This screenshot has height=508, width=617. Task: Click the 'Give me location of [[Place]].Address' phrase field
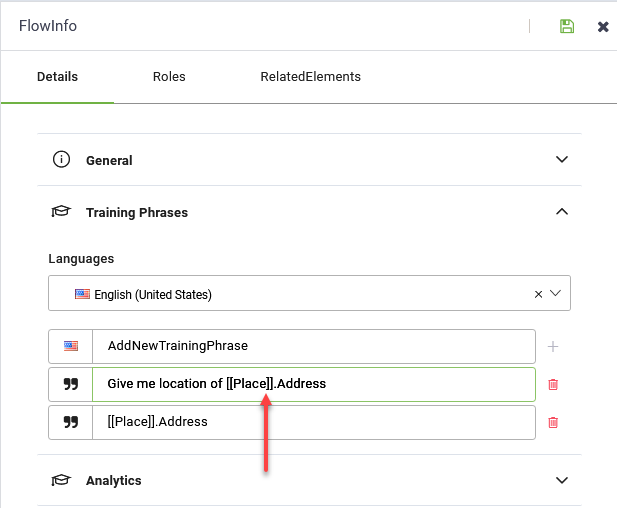(x=314, y=384)
